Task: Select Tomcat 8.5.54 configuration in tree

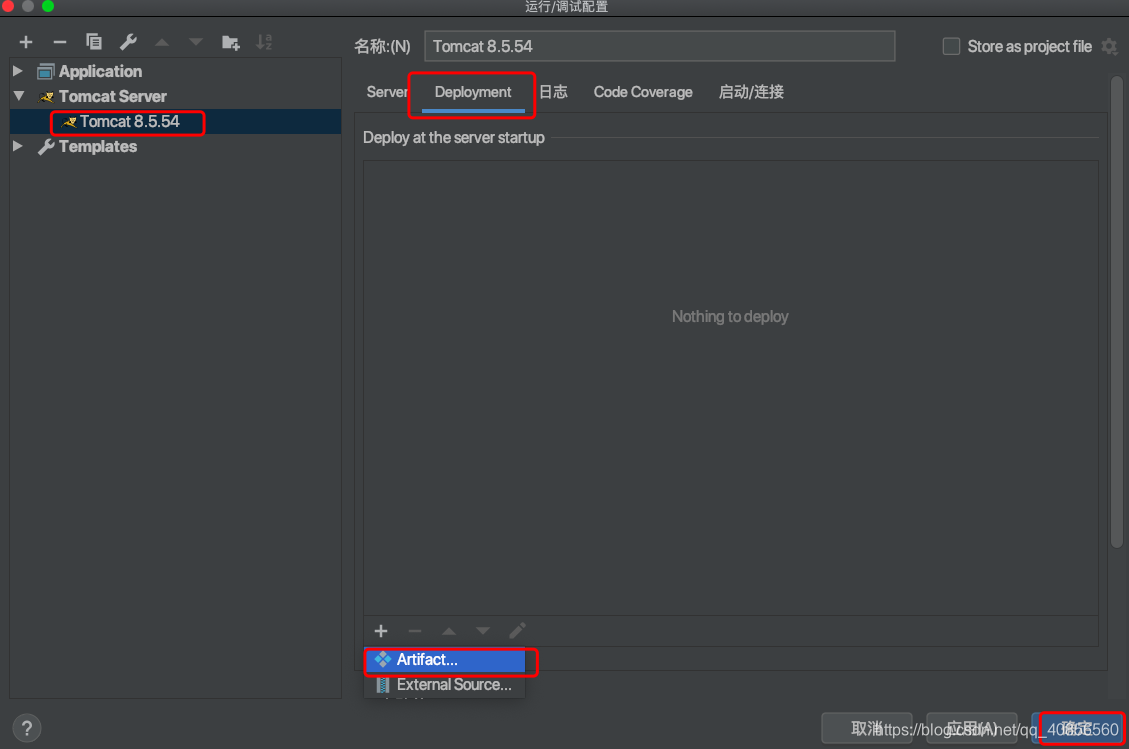Action: (x=129, y=122)
